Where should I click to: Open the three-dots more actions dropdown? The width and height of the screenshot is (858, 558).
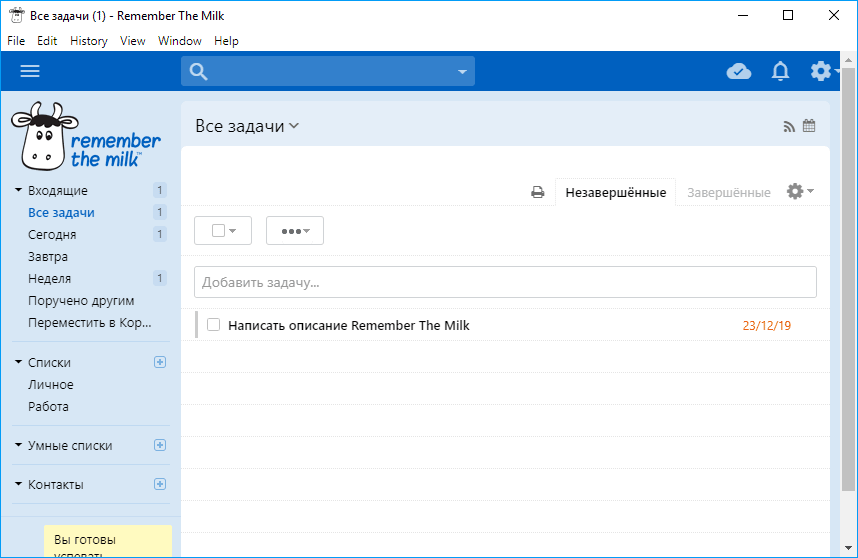tap(295, 230)
